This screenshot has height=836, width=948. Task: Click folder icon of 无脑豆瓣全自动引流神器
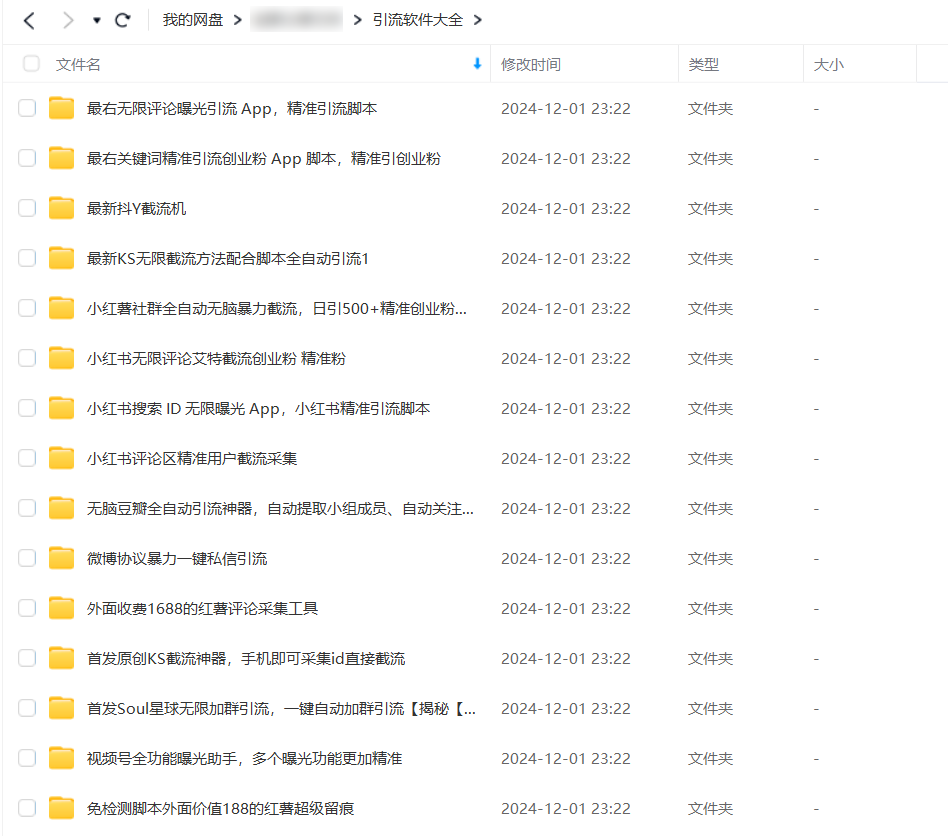pos(61,508)
